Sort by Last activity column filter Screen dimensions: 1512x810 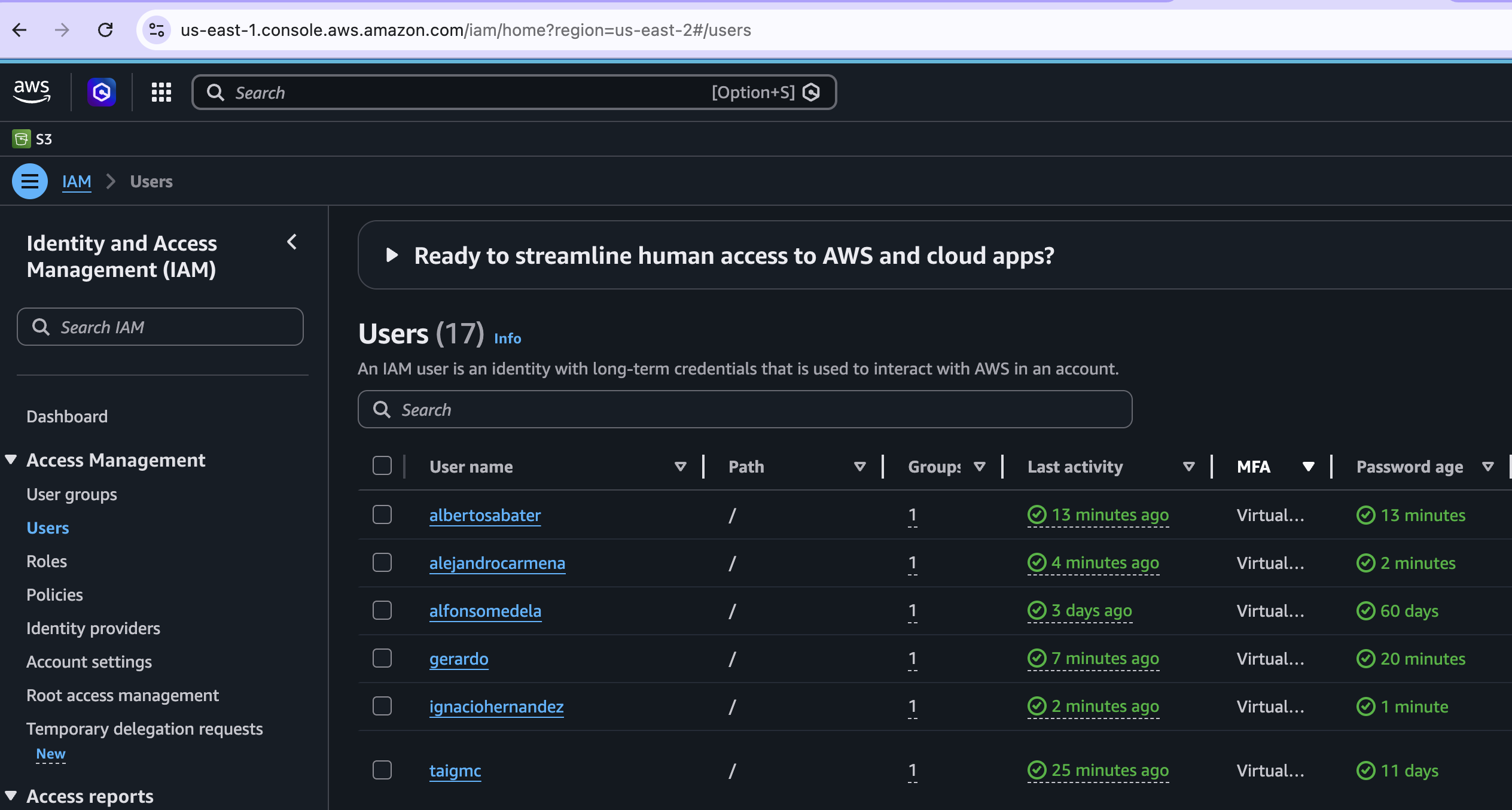[1189, 467]
